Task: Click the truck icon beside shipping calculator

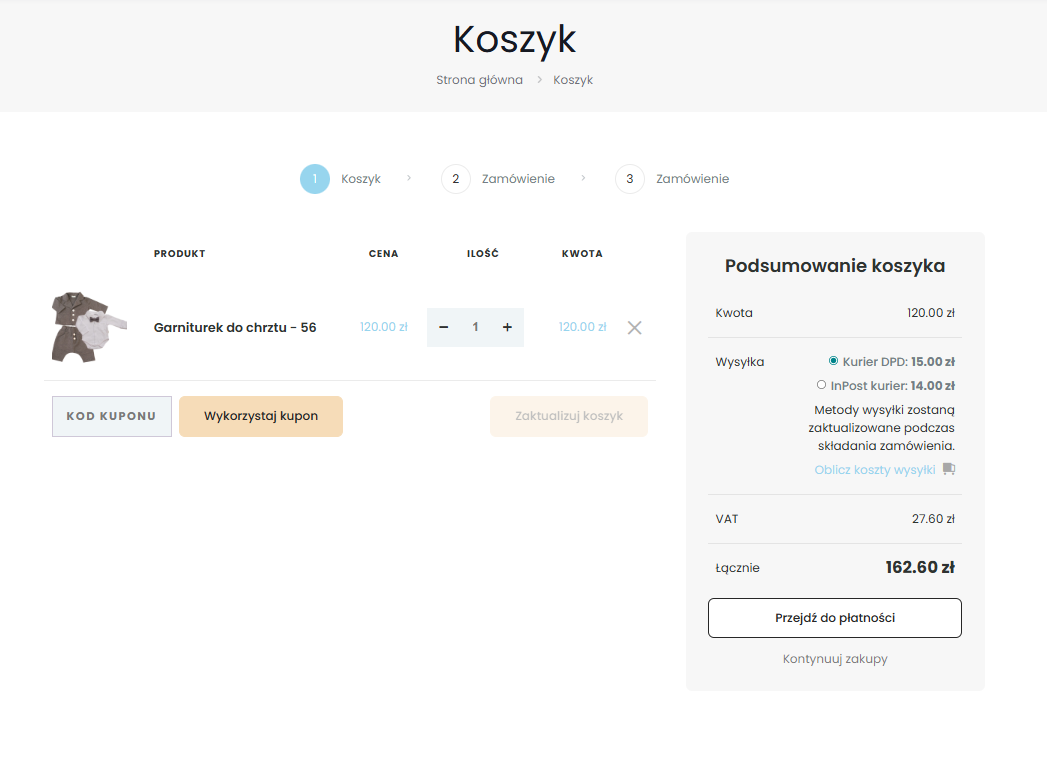Action: (x=949, y=469)
